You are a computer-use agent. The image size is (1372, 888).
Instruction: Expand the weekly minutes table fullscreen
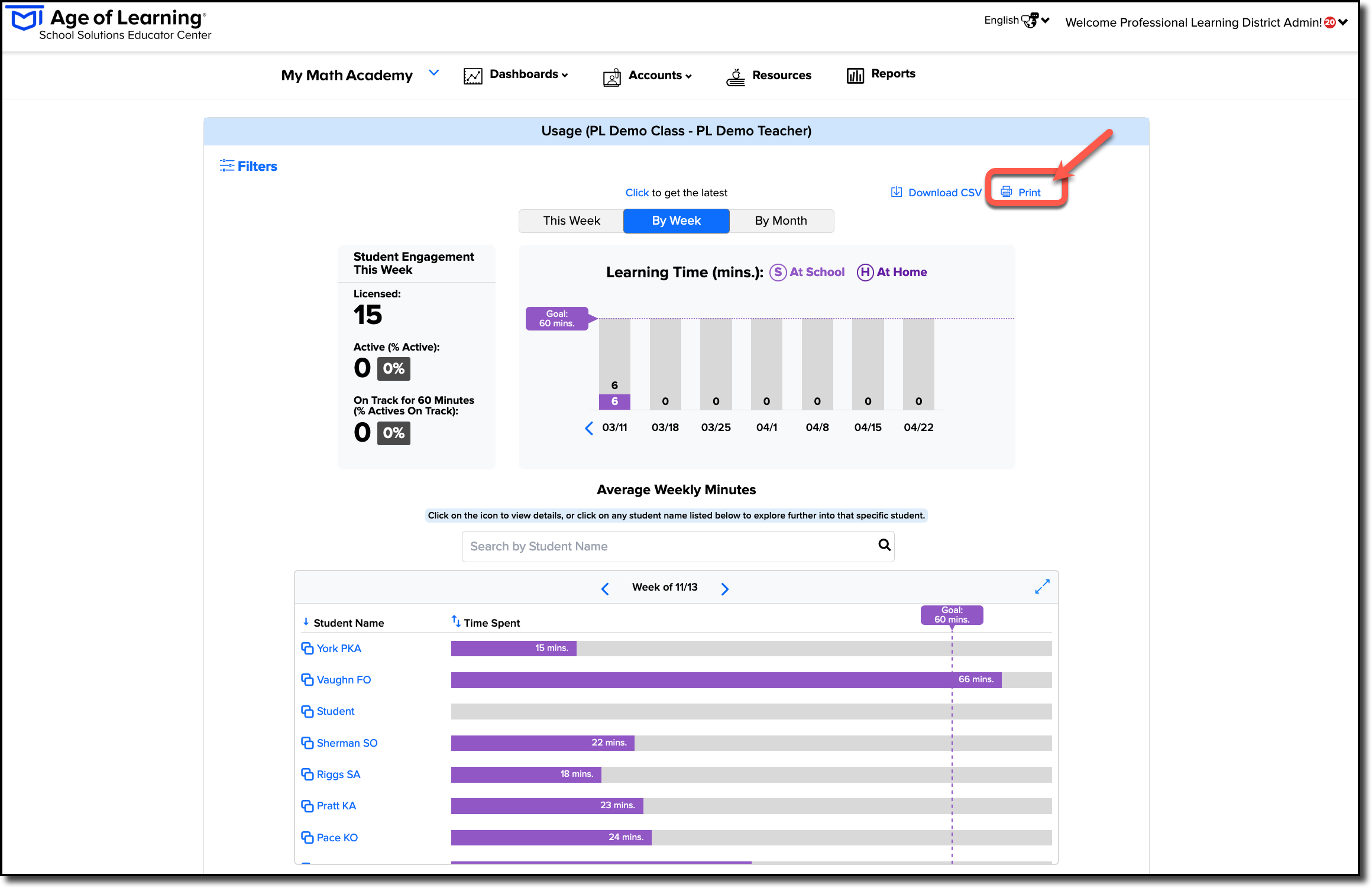[x=1042, y=587]
